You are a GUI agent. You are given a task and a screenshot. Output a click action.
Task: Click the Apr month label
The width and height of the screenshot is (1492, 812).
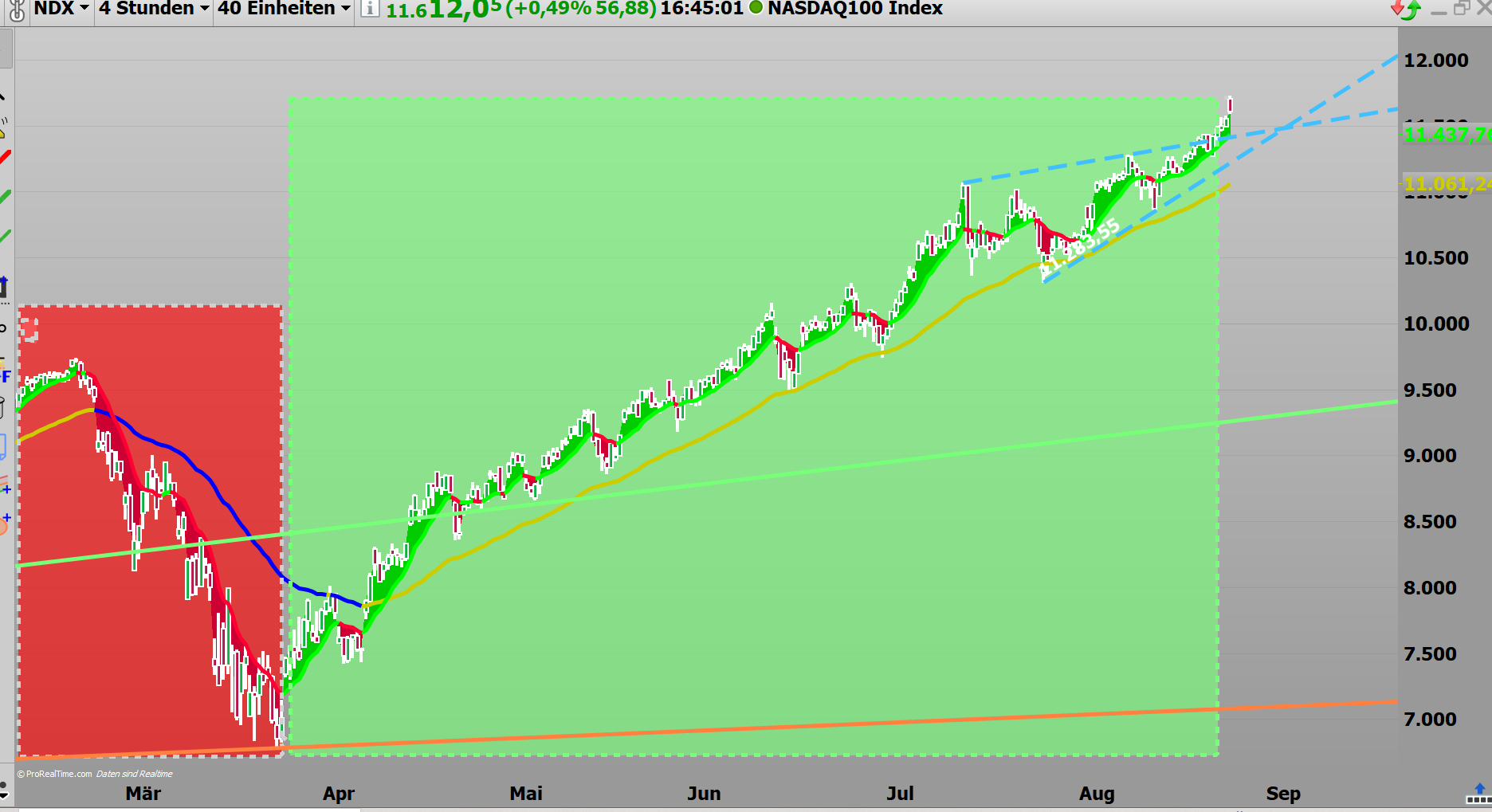(339, 794)
